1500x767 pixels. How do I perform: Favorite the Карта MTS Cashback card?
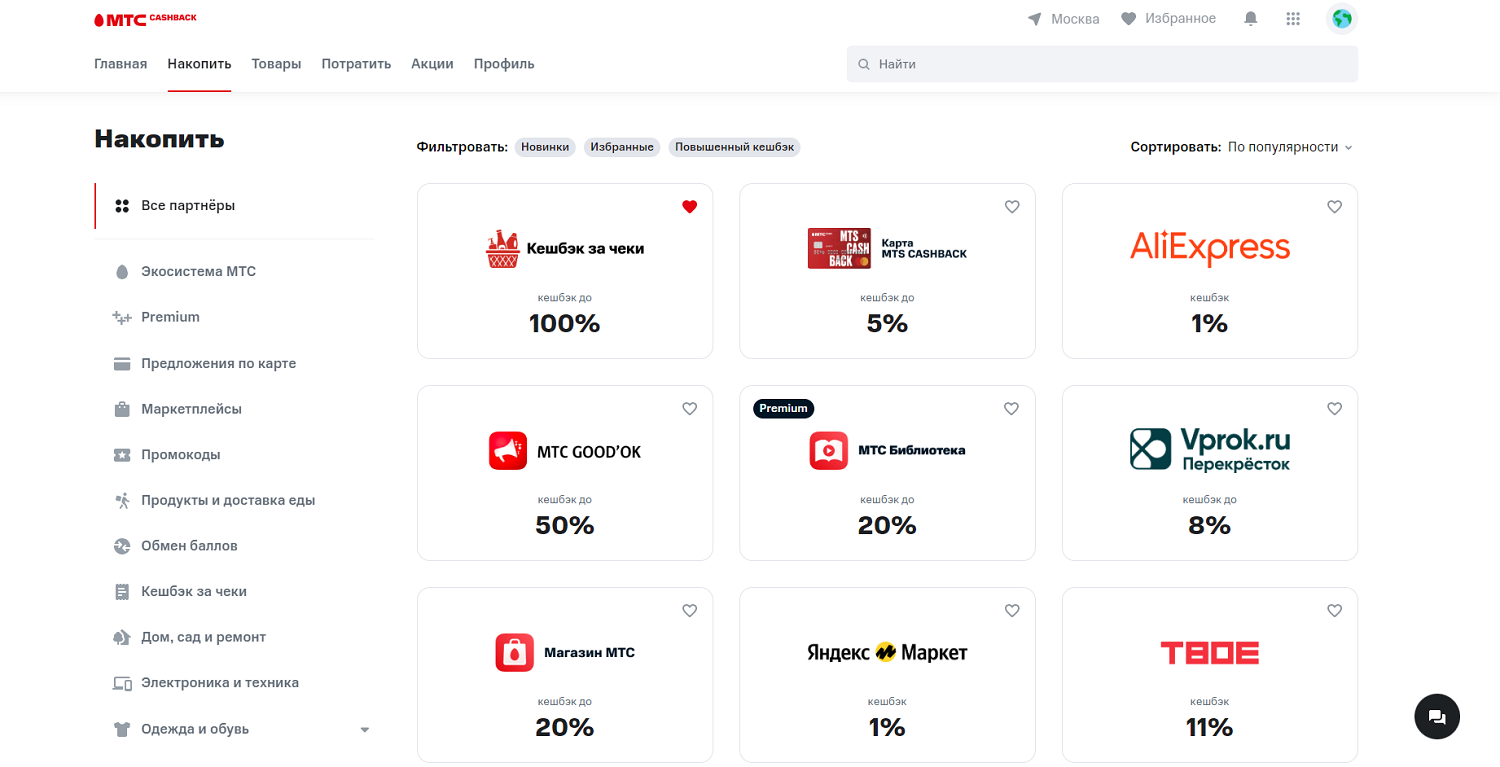(1012, 207)
